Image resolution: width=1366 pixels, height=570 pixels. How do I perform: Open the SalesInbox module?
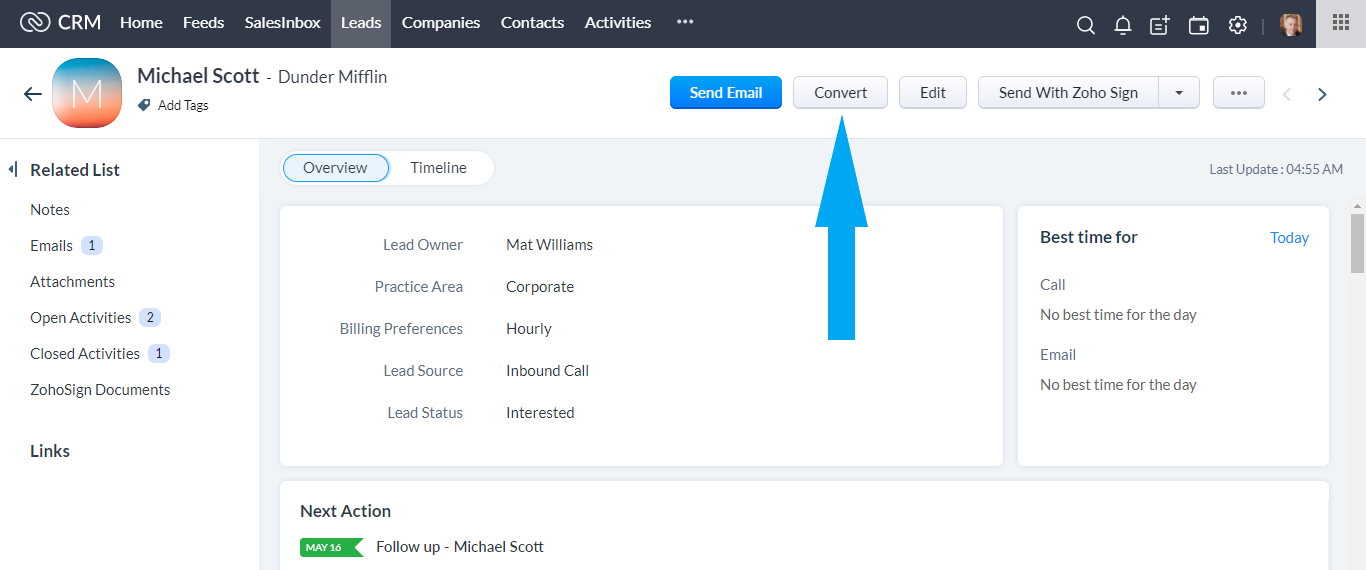(283, 22)
